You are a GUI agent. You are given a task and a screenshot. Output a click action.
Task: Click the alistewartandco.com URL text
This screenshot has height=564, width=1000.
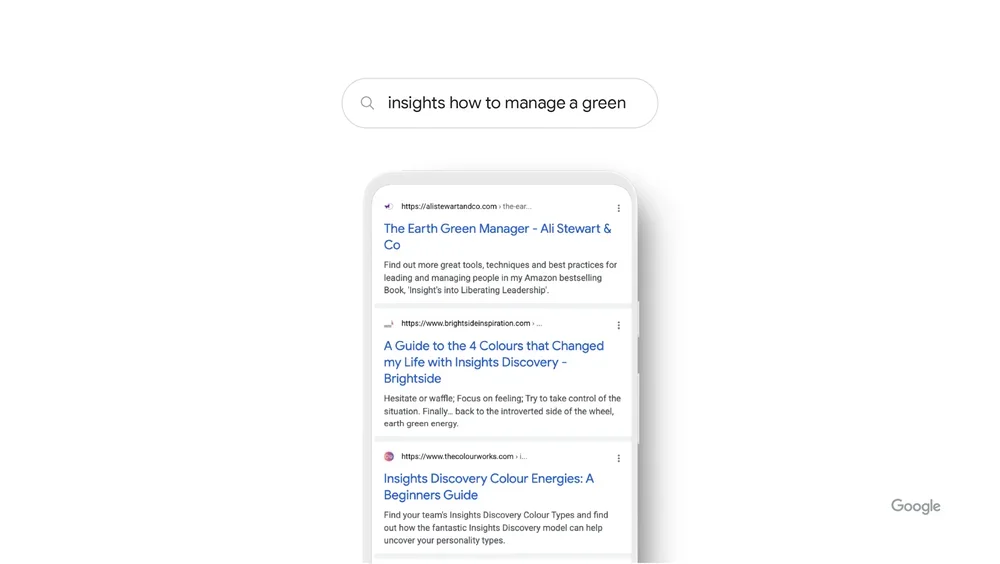[449, 207]
